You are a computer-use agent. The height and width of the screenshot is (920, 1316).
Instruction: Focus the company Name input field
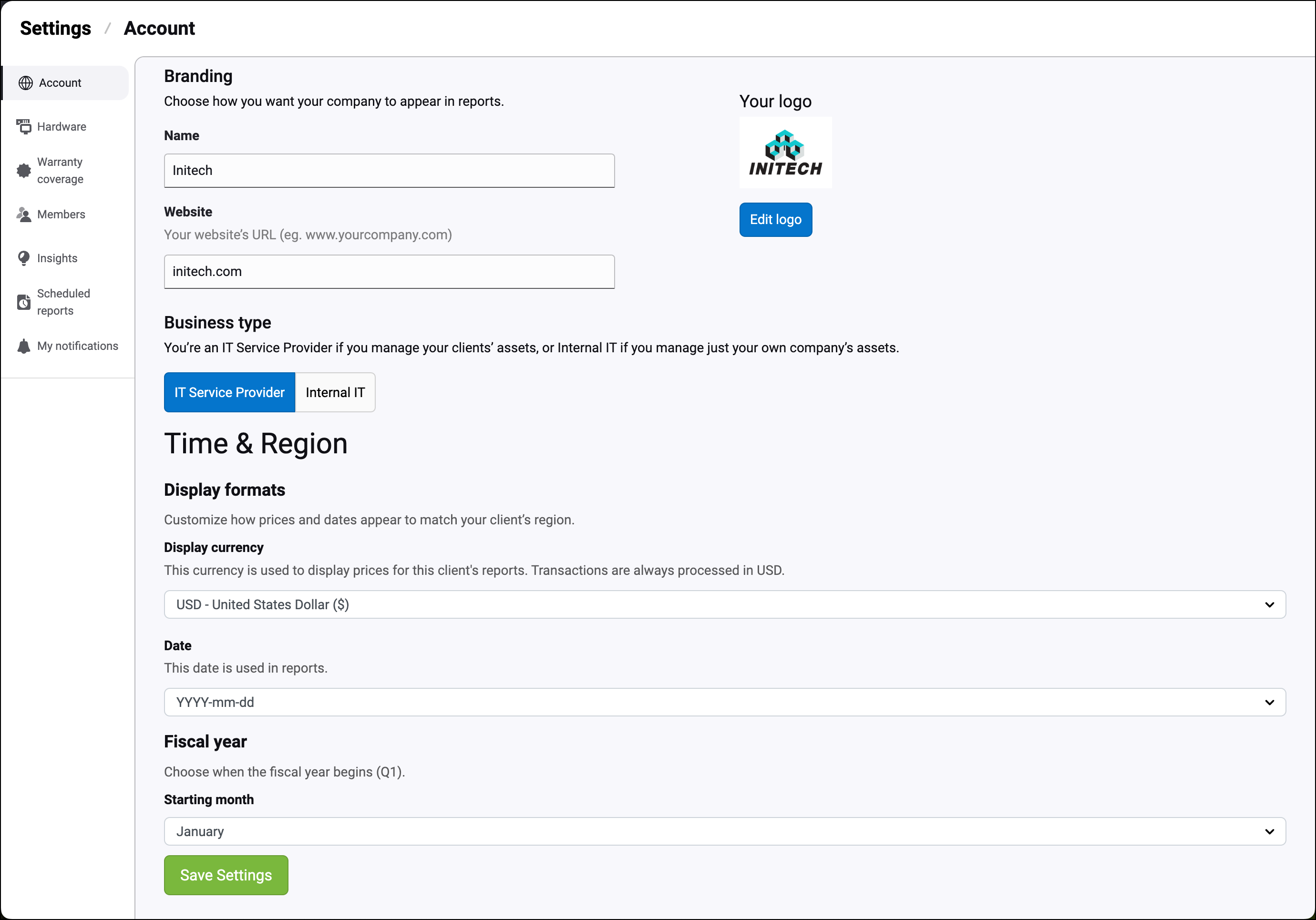(x=389, y=171)
